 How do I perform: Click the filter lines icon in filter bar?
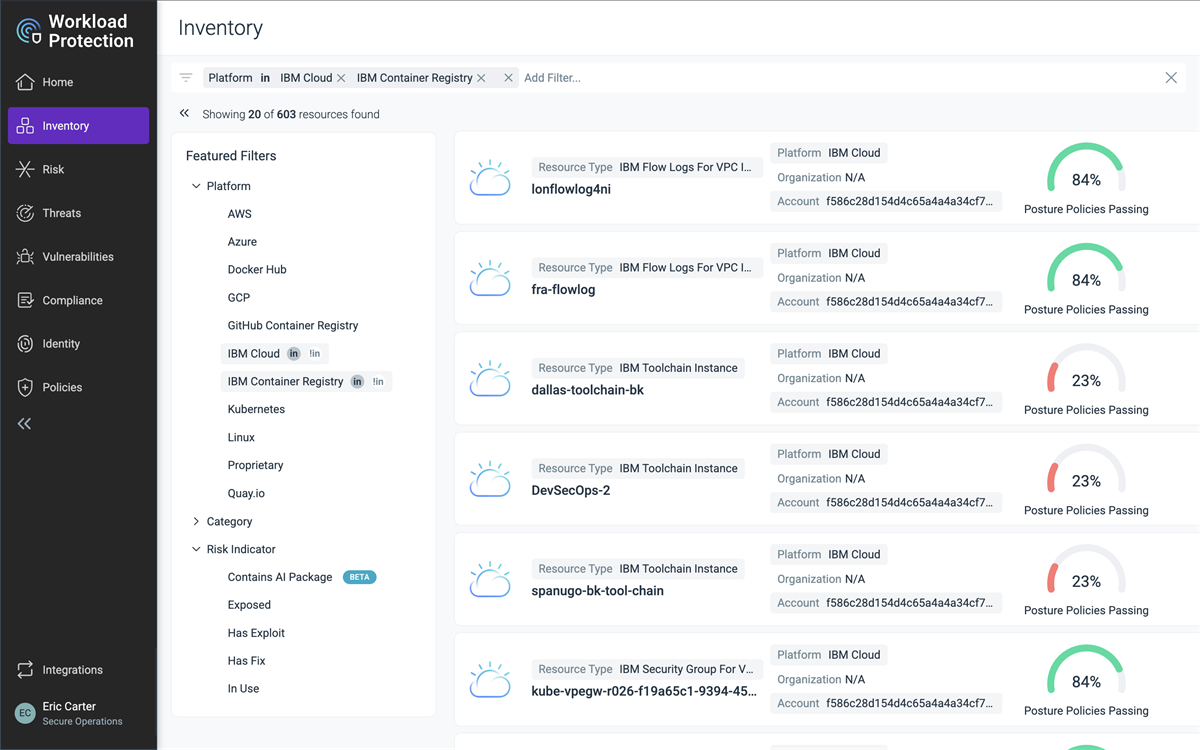[186, 78]
